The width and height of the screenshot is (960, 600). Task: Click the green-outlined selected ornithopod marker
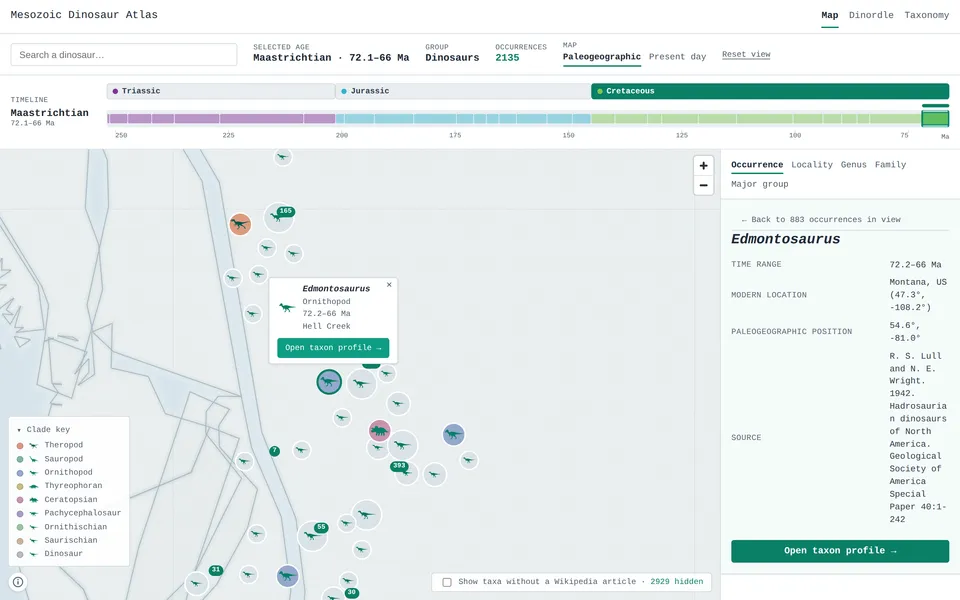[329, 382]
